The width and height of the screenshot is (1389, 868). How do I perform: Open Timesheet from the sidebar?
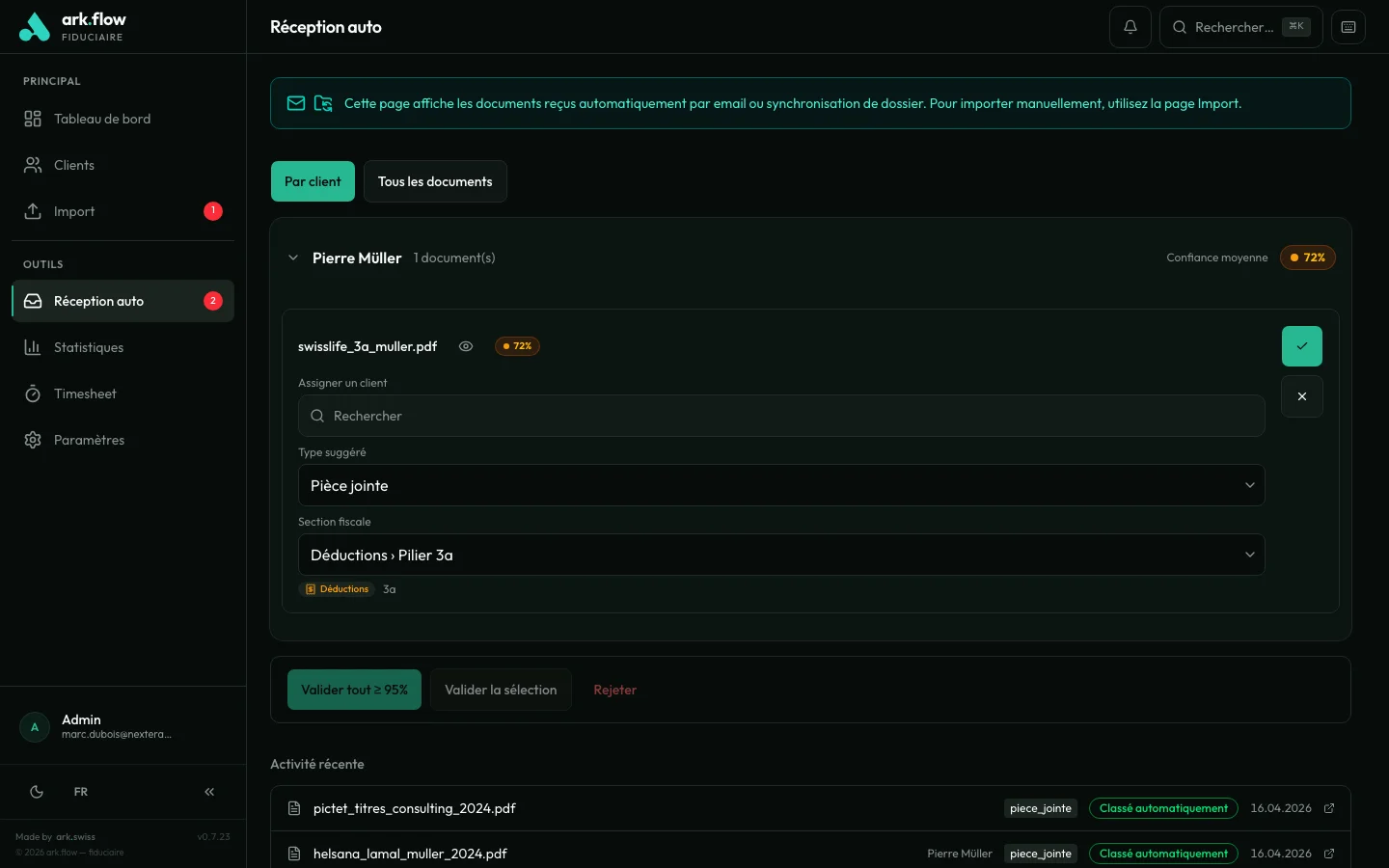pyautogui.click(x=85, y=393)
